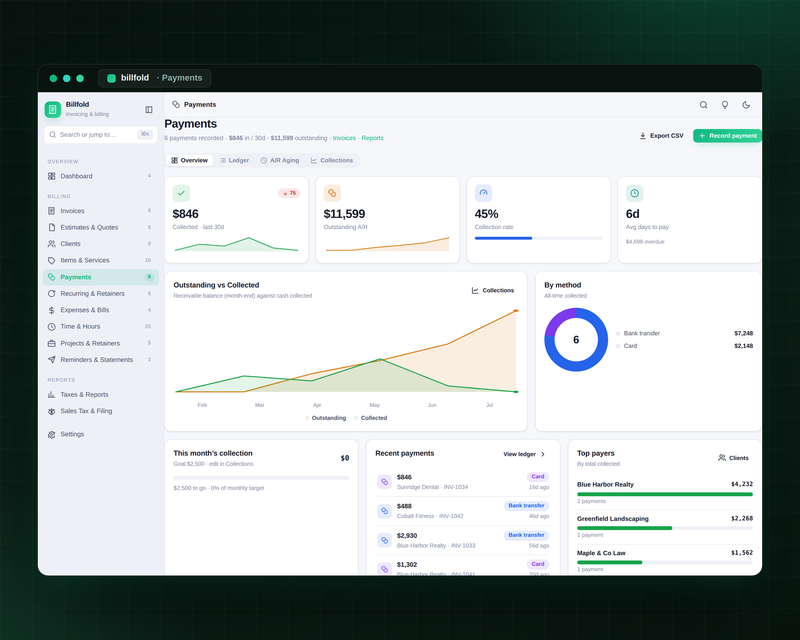
Task: Click the Card legend row in By method
Action: [684, 346]
